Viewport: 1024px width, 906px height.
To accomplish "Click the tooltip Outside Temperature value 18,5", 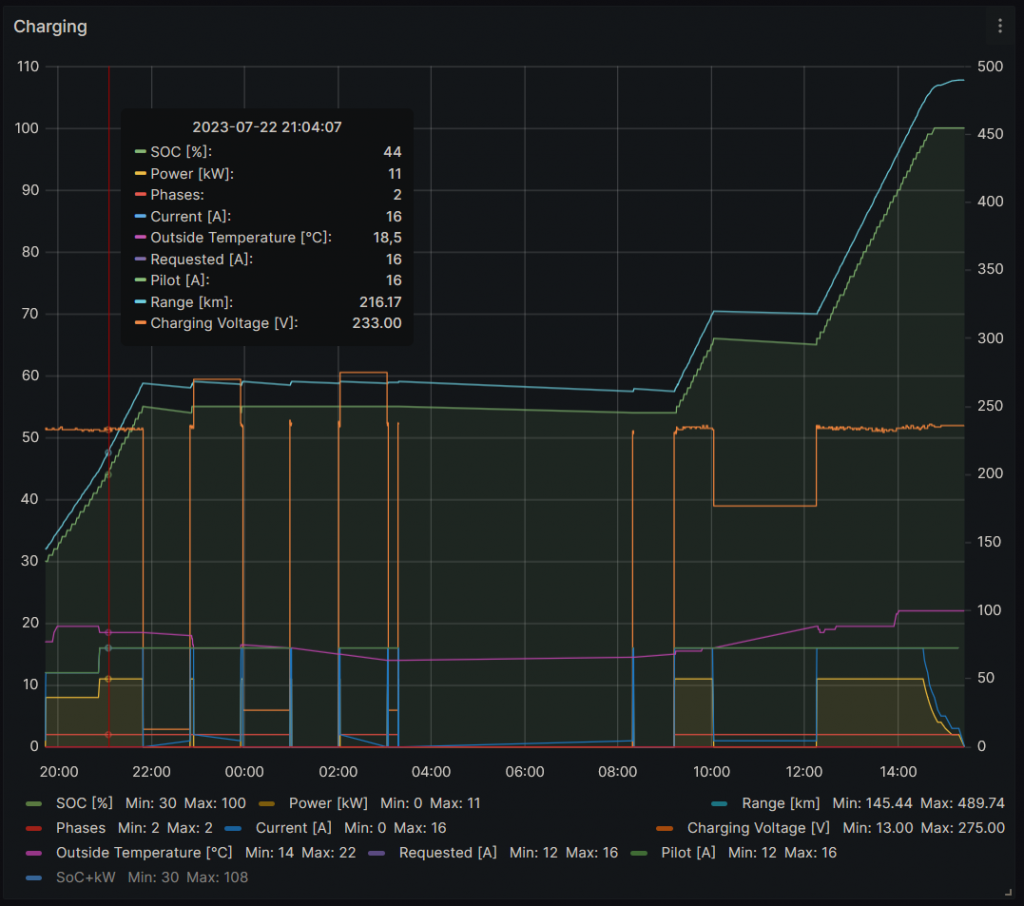I will (x=387, y=238).
